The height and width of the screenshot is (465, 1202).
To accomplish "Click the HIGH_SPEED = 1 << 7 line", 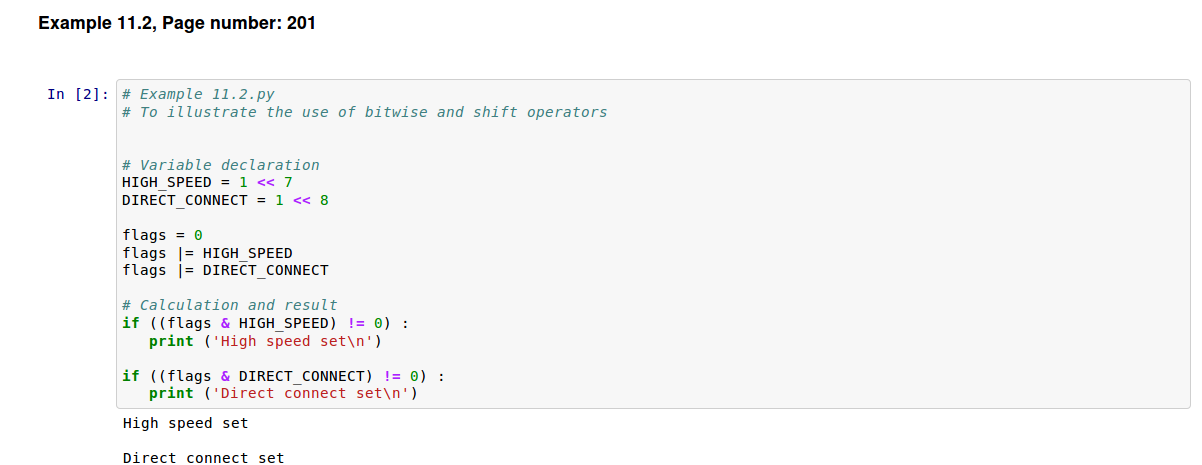I will pyautogui.click(x=207, y=182).
